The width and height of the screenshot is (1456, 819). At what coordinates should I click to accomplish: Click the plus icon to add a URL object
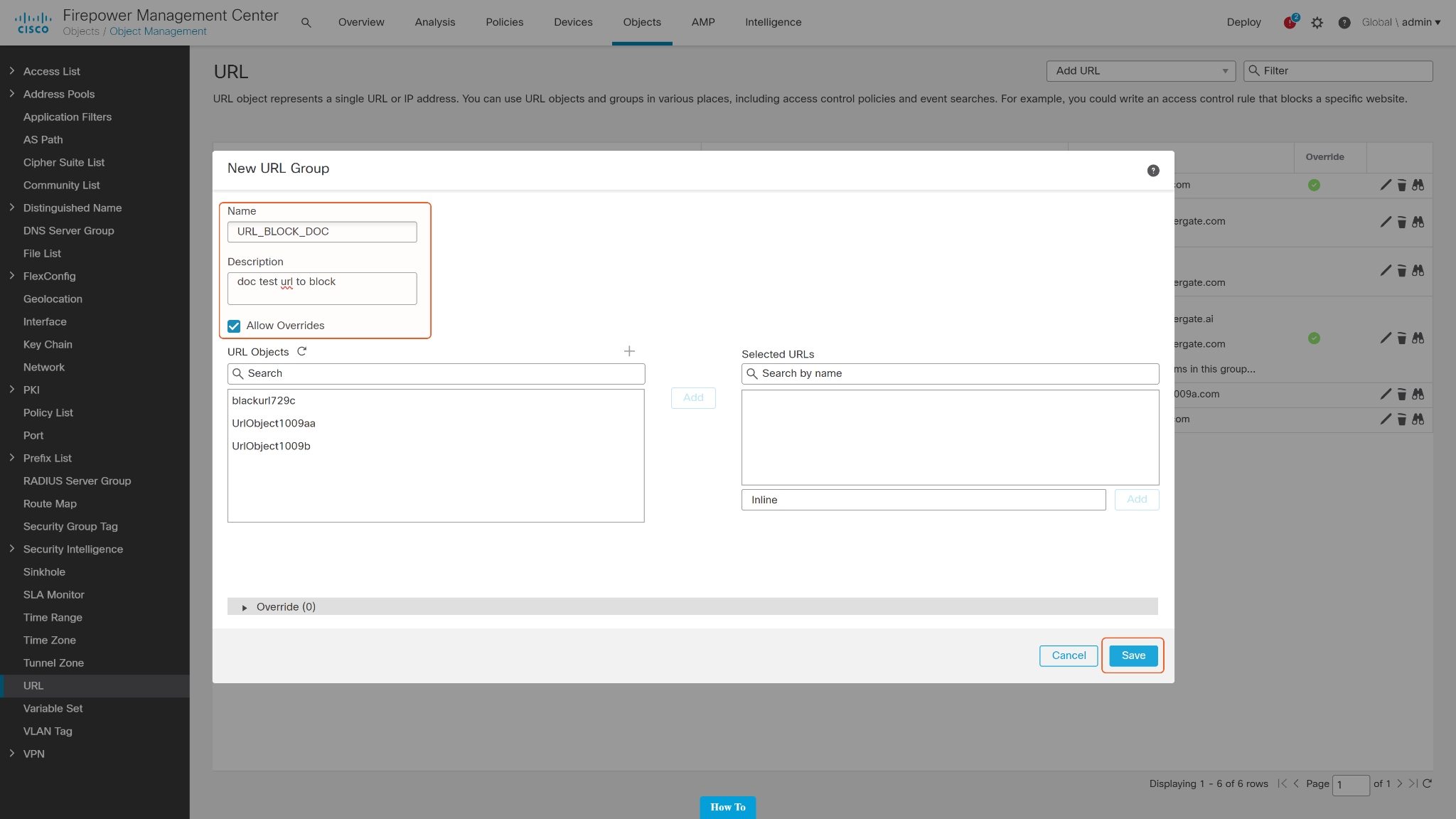point(629,351)
